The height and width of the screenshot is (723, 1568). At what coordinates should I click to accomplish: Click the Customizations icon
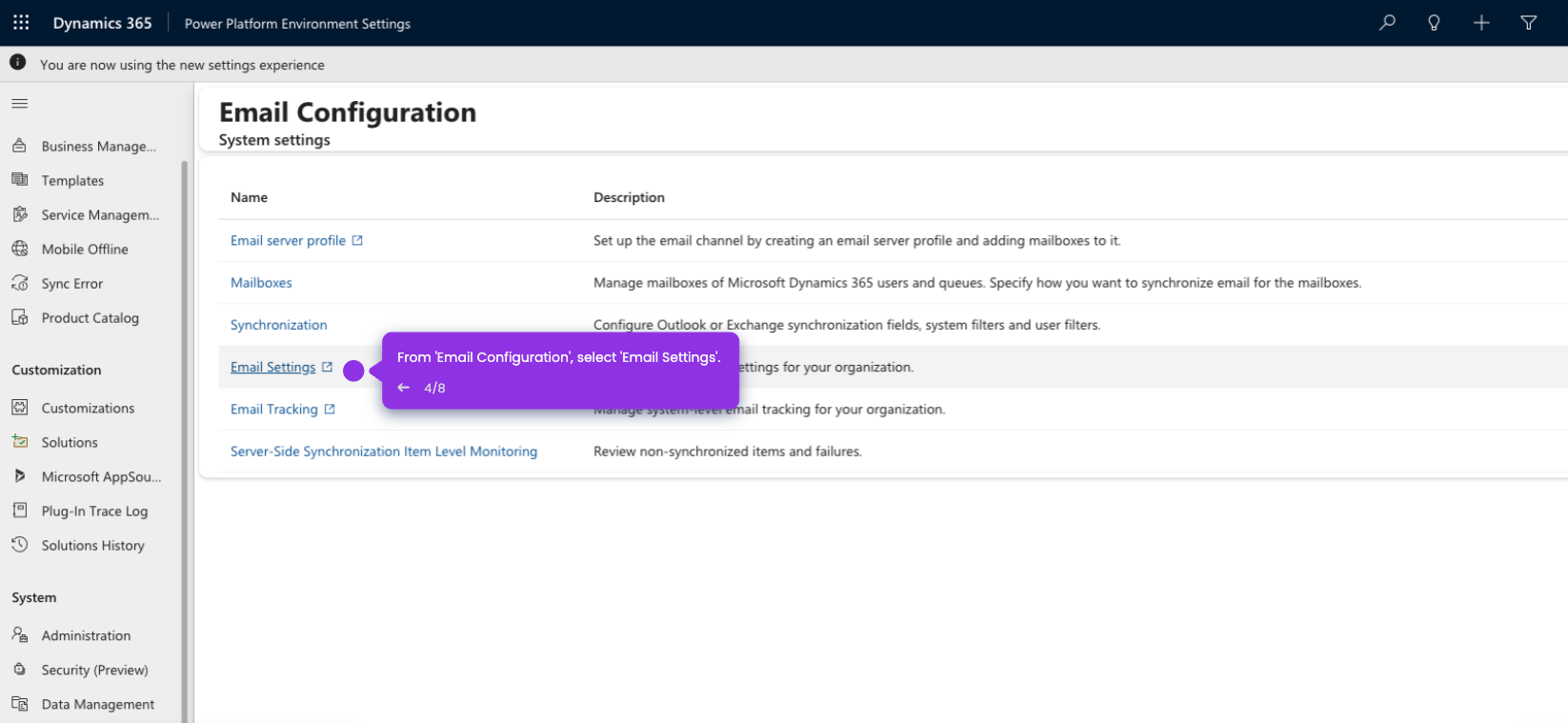pyautogui.click(x=20, y=408)
